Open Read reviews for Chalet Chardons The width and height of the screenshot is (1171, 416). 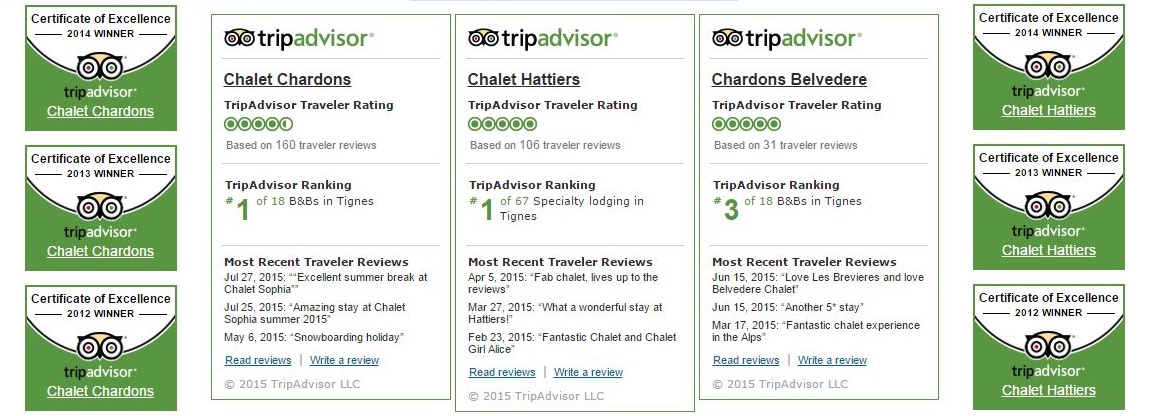(x=258, y=360)
